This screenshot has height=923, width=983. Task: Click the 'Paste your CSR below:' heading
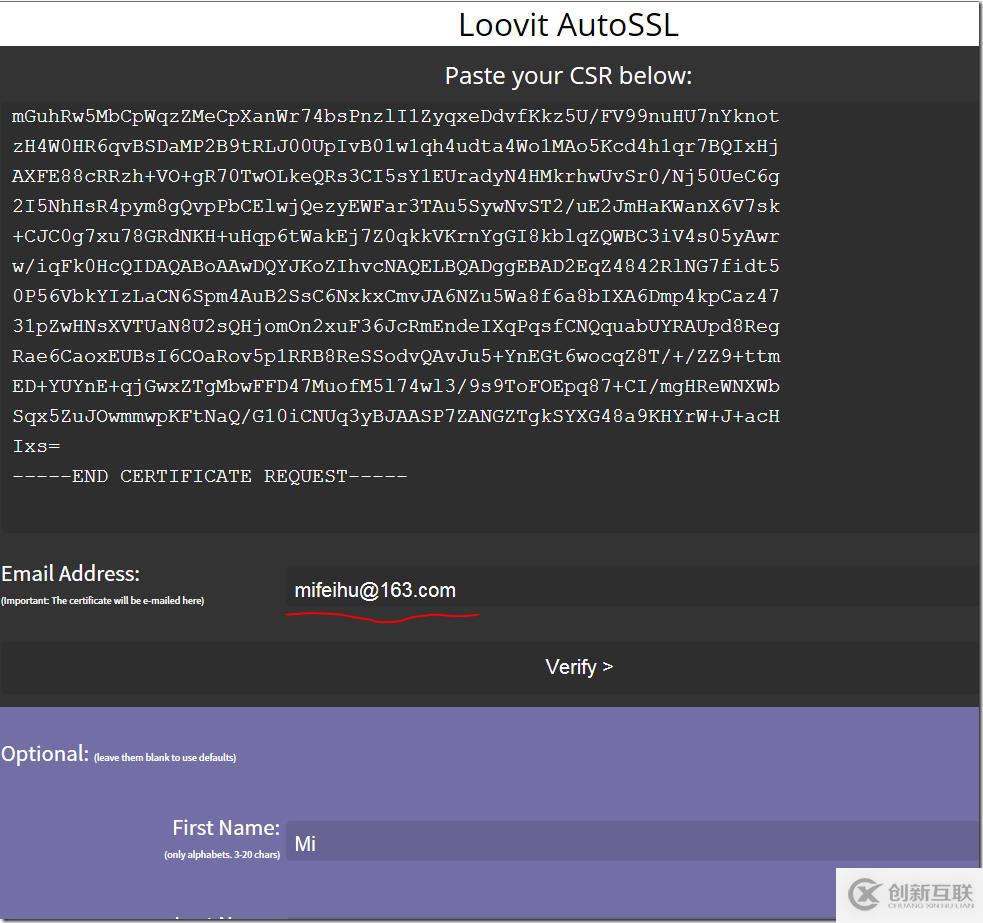(568, 76)
